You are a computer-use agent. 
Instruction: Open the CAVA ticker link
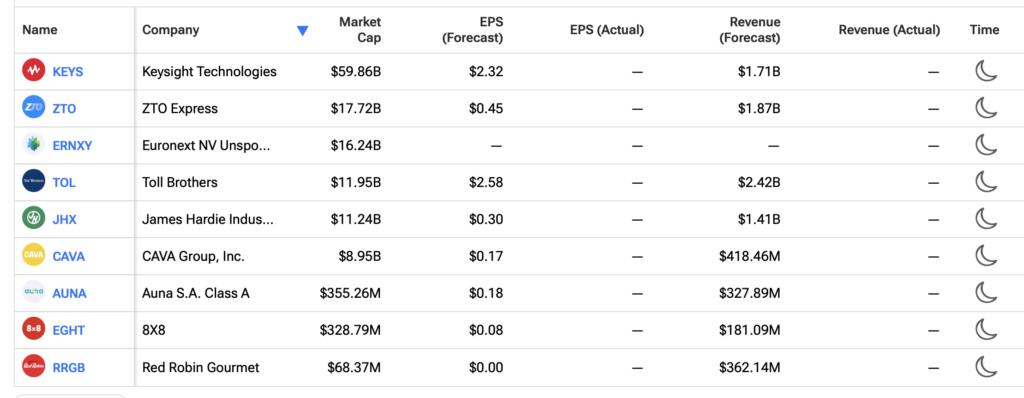69,256
